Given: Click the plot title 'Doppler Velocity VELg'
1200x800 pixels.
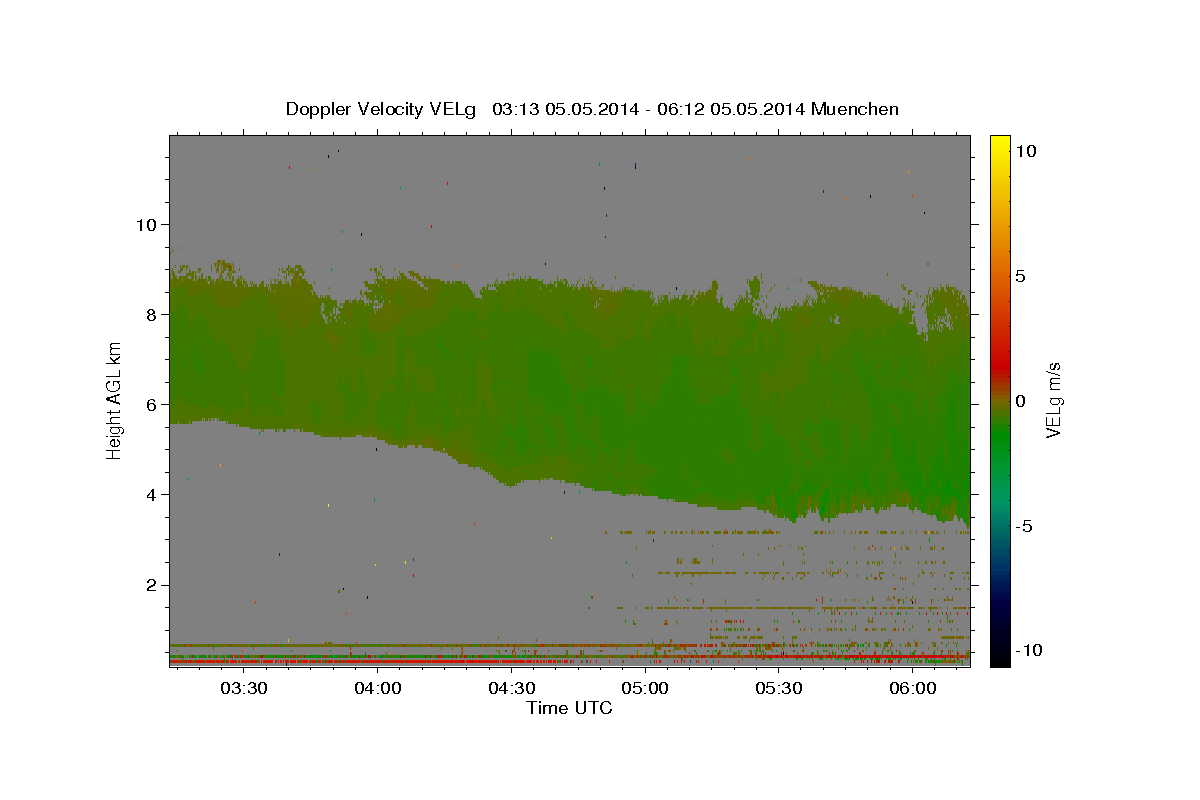Looking at the screenshot, I should point(381,109).
